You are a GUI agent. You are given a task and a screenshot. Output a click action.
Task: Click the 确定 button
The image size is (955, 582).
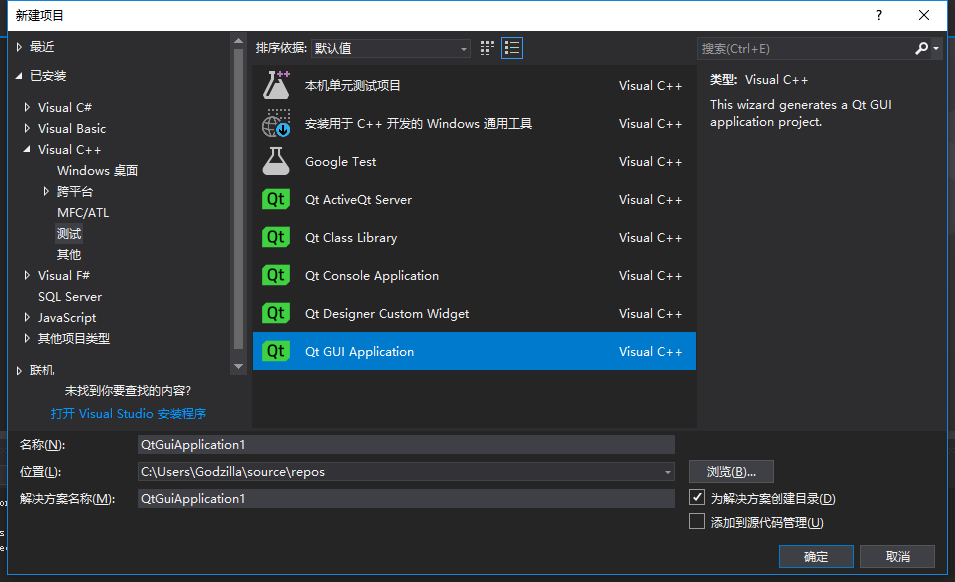coord(816,556)
